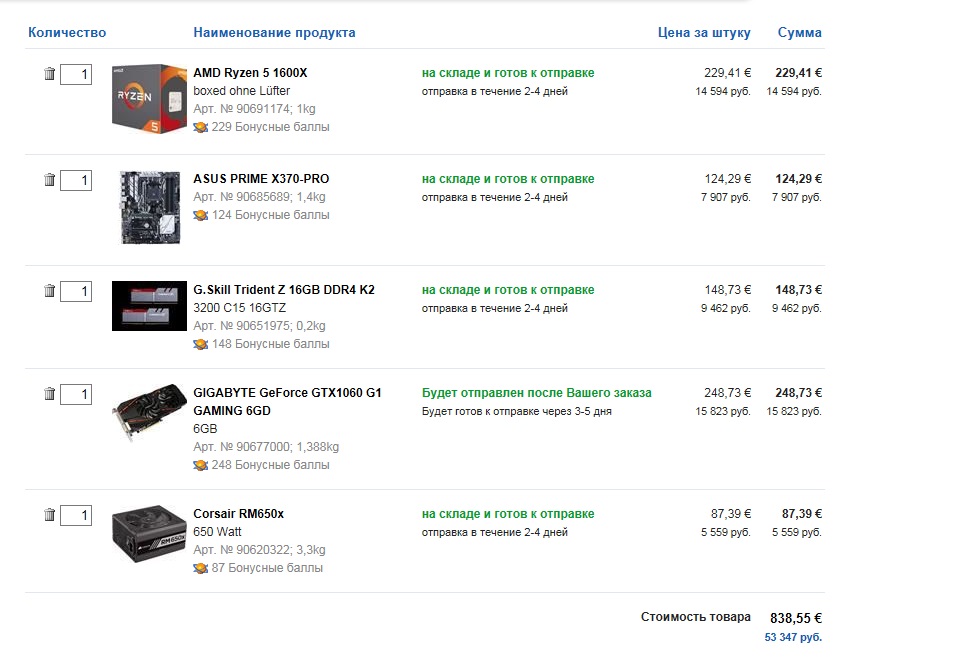Open AMD Ryzen 5 1600X product link

click(x=250, y=73)
